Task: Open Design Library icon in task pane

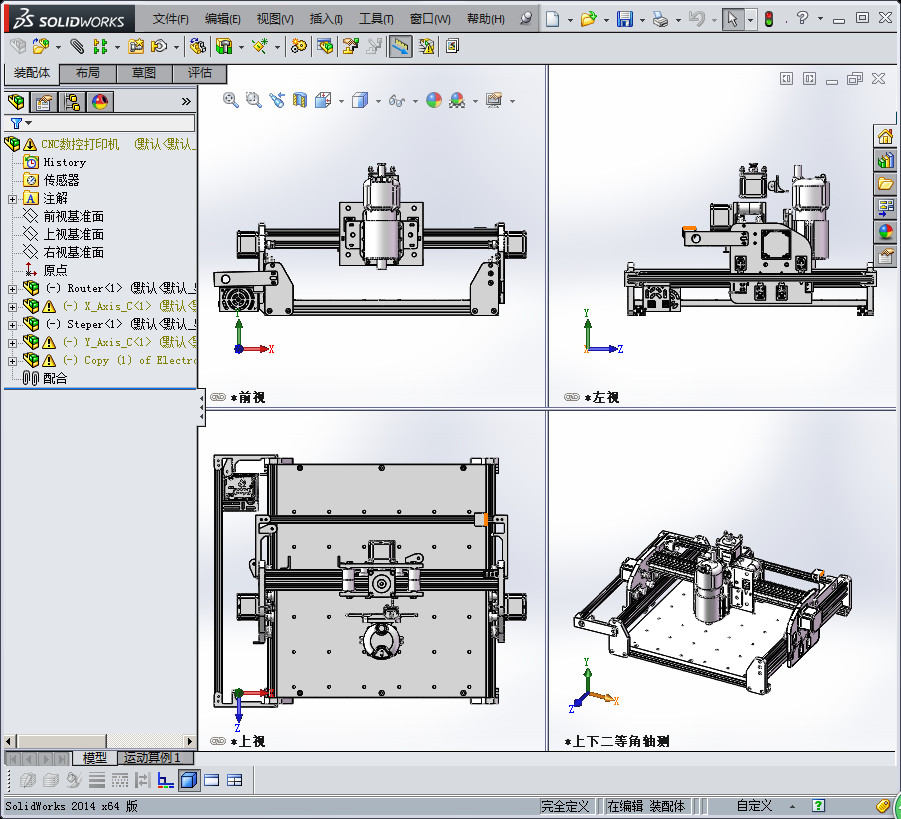Action: tap(885, 160)
